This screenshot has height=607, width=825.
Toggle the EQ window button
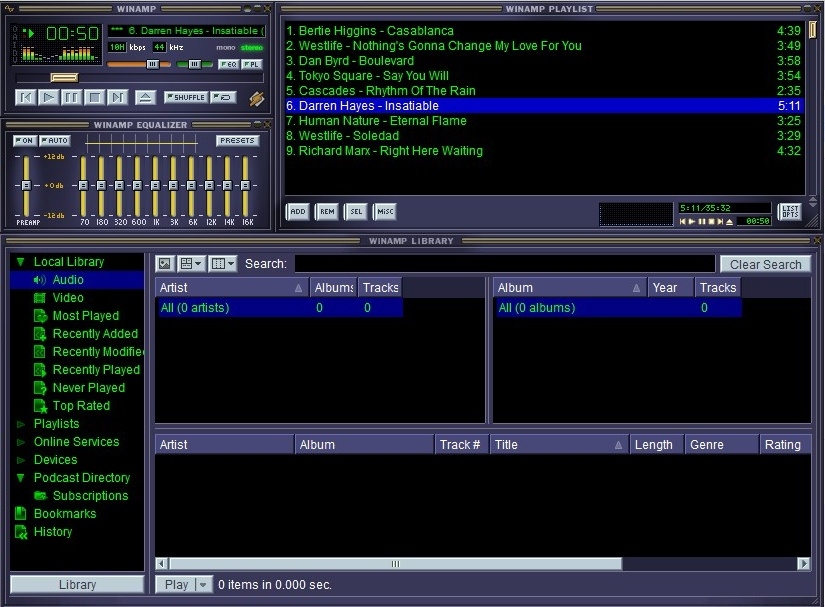coord(229,64)
